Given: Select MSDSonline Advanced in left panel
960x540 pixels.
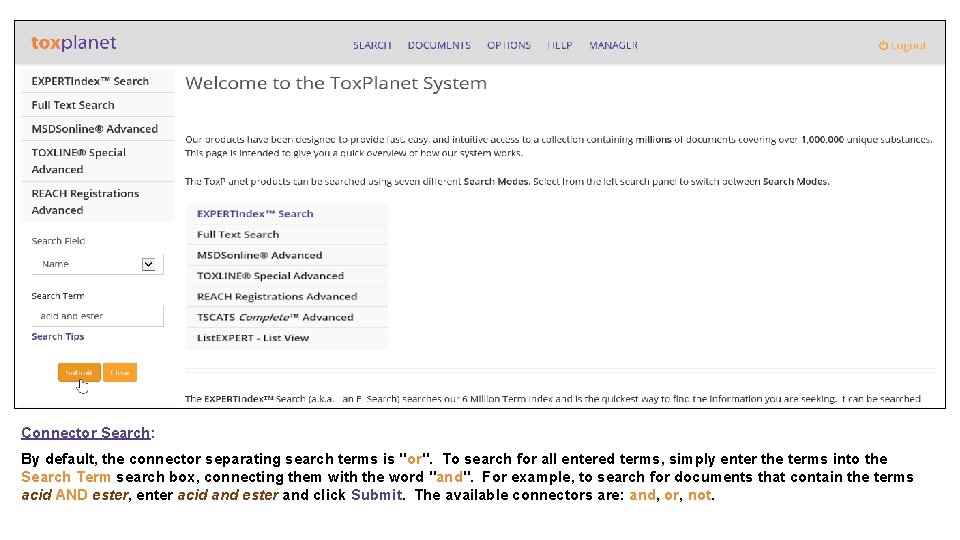Looking at the screenshot, I should (97, 129).
